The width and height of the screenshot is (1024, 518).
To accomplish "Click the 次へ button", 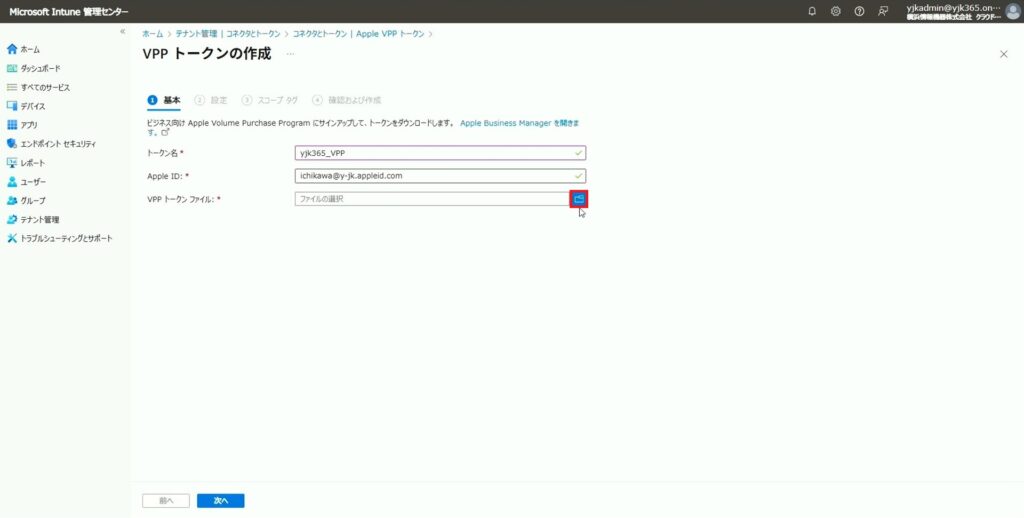I will (x=221, y=500).
